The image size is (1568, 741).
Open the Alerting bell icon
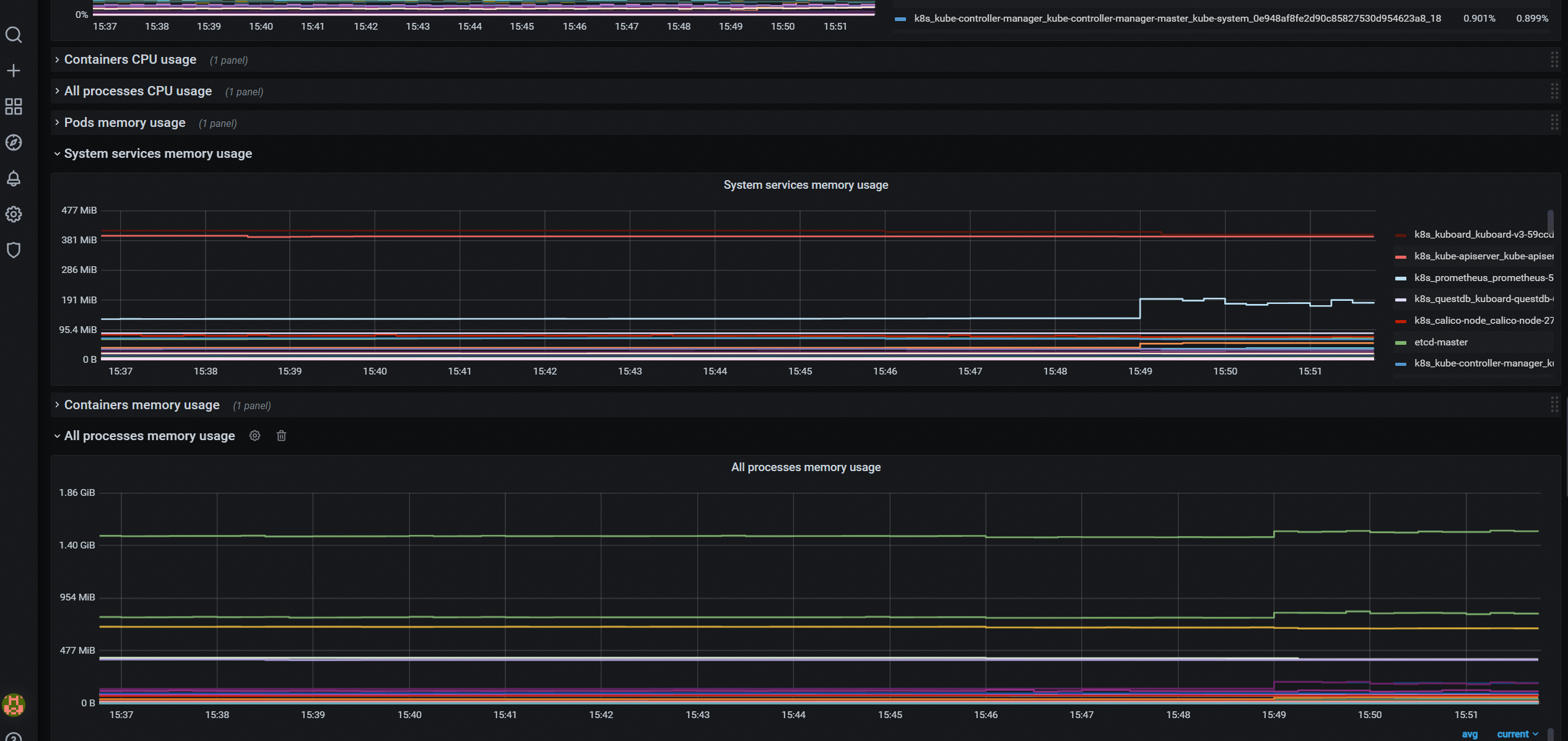(14, 178)
